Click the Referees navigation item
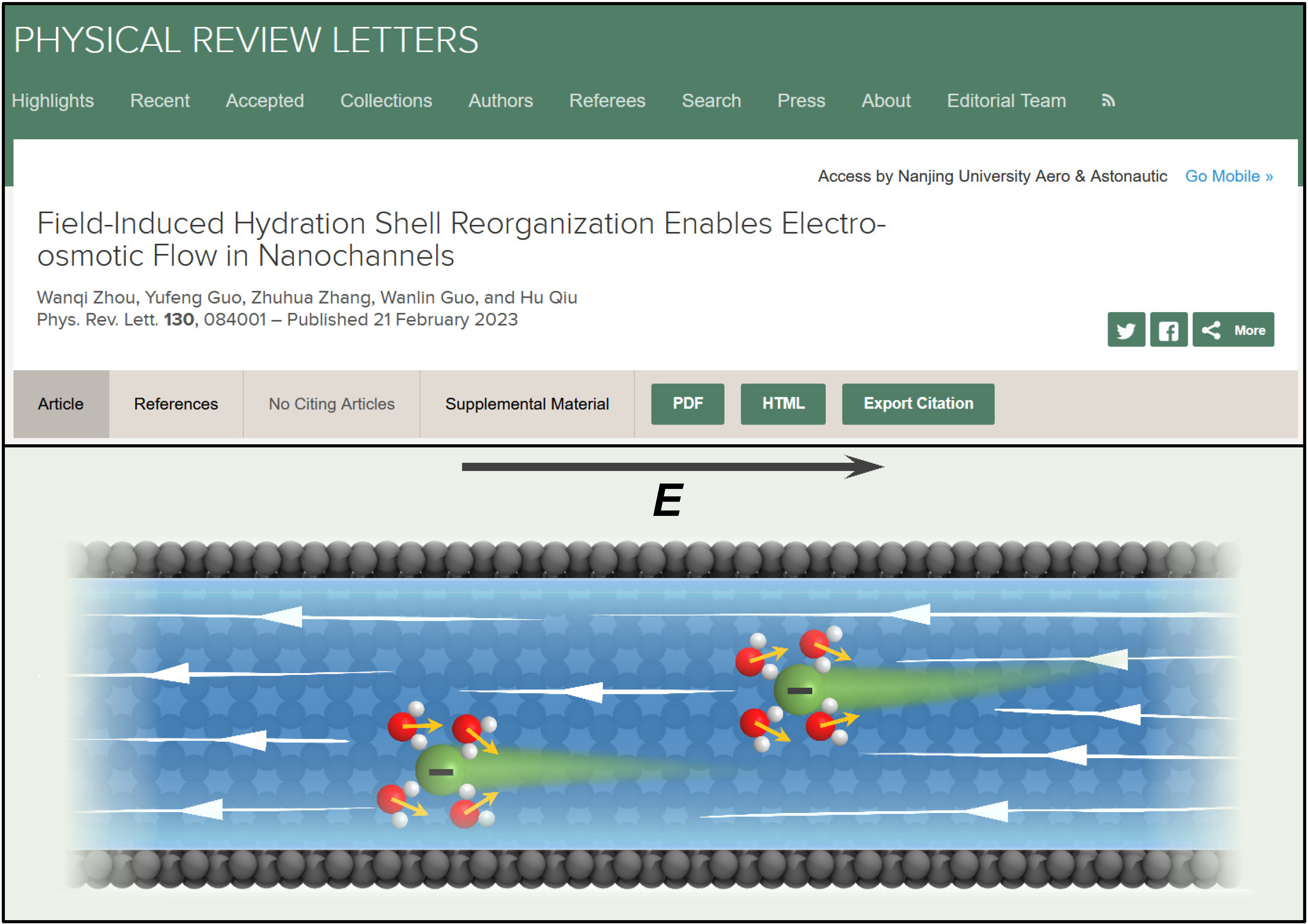The image size is (1308, 924). coord(607,101)
